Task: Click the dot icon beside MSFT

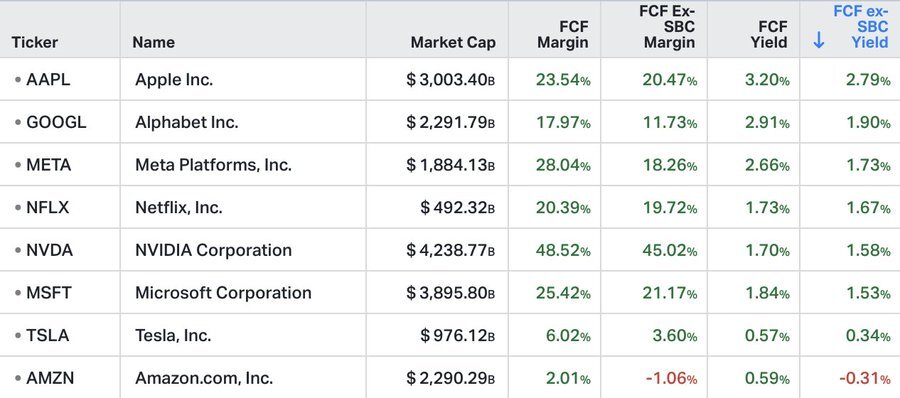Action: point(18,293)
